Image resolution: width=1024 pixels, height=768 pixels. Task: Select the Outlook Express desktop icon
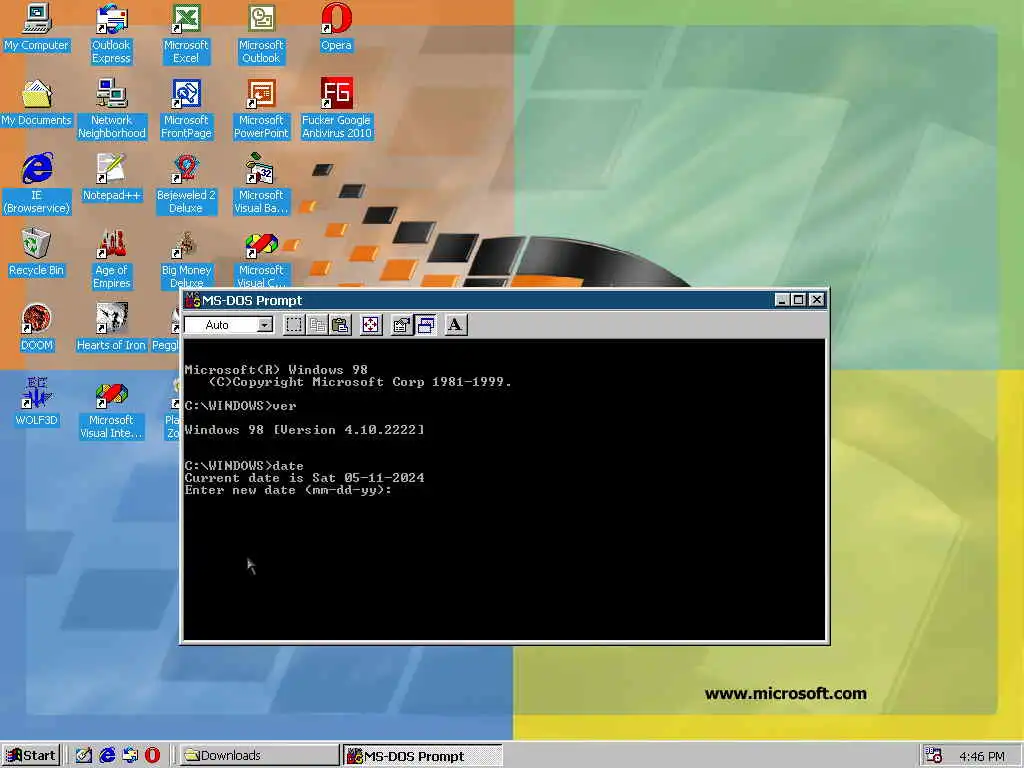(111, 34)
